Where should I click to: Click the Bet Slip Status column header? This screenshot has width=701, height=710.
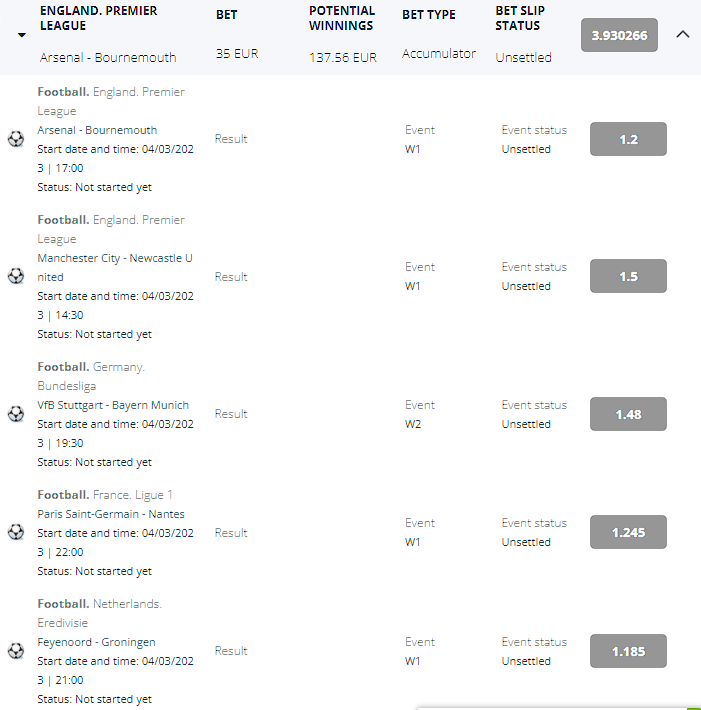point(520,18)
